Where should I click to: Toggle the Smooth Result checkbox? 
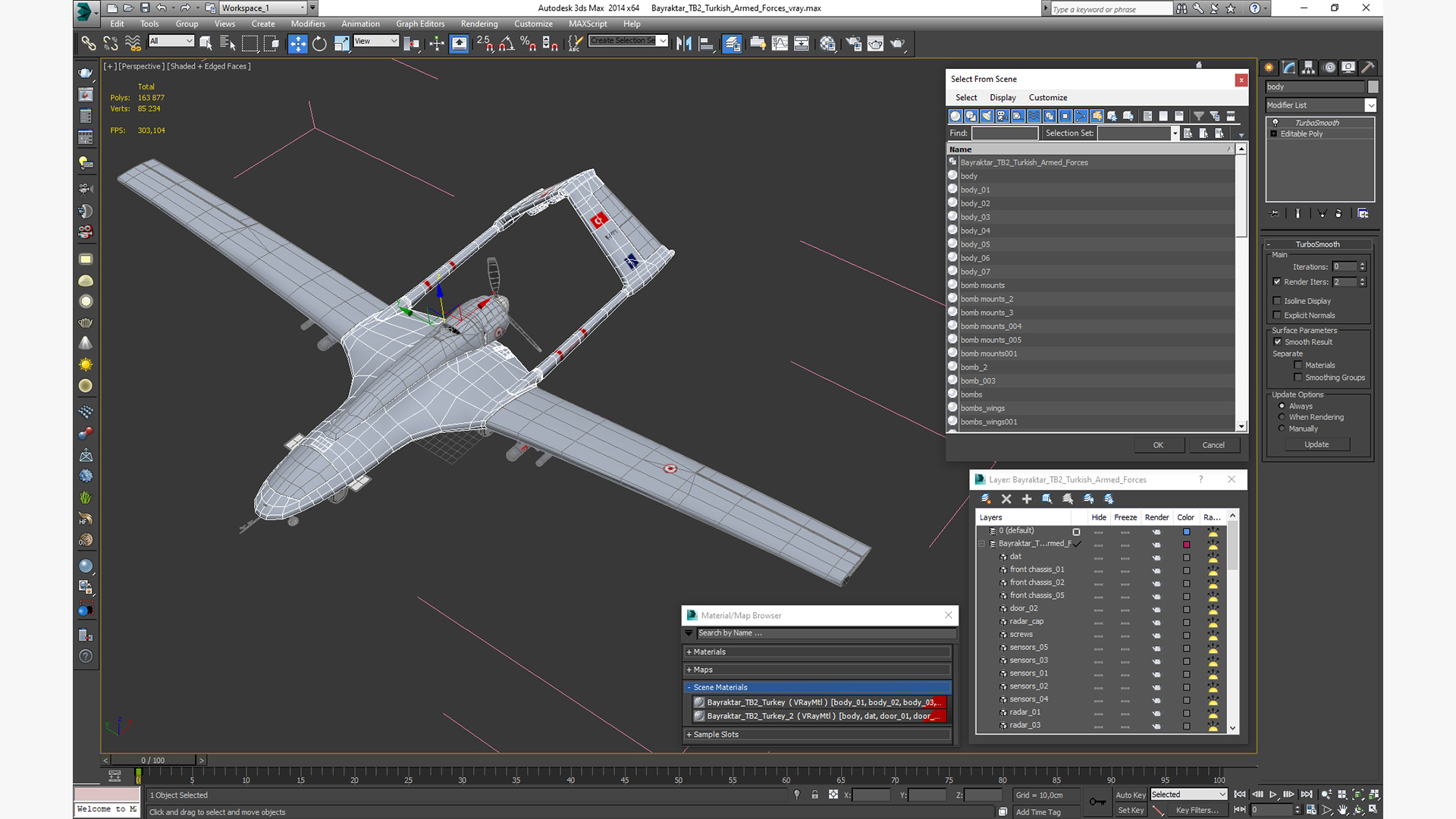pos(1278,342)
